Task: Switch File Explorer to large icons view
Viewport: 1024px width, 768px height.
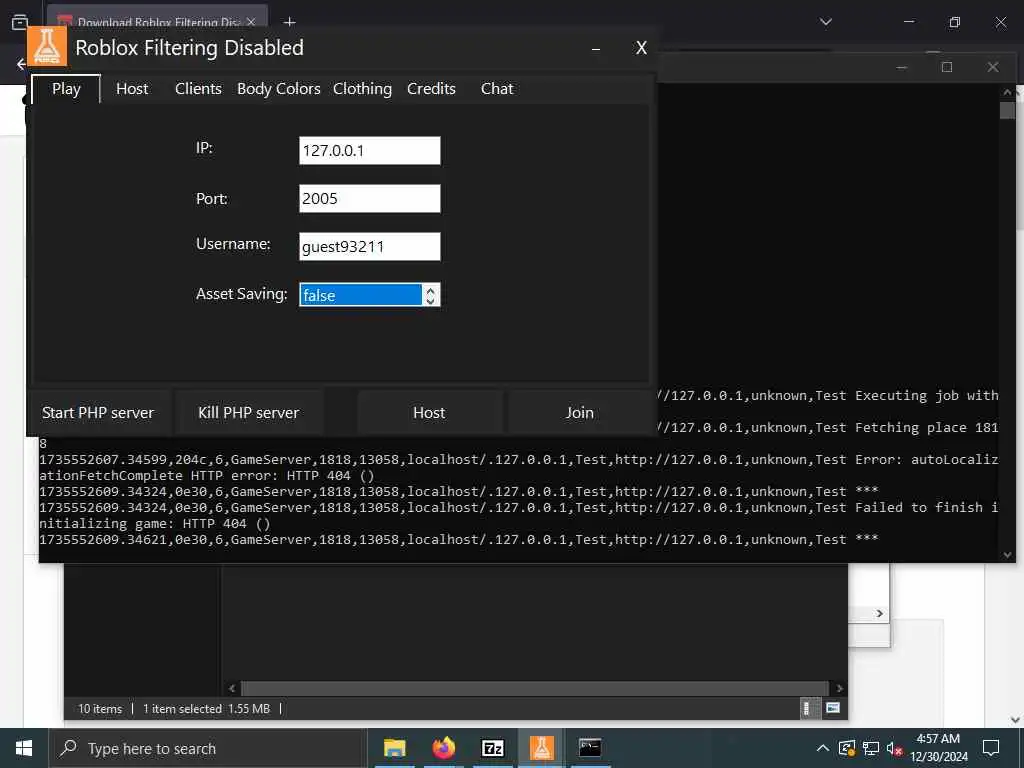Action: (x=833, y=708)
